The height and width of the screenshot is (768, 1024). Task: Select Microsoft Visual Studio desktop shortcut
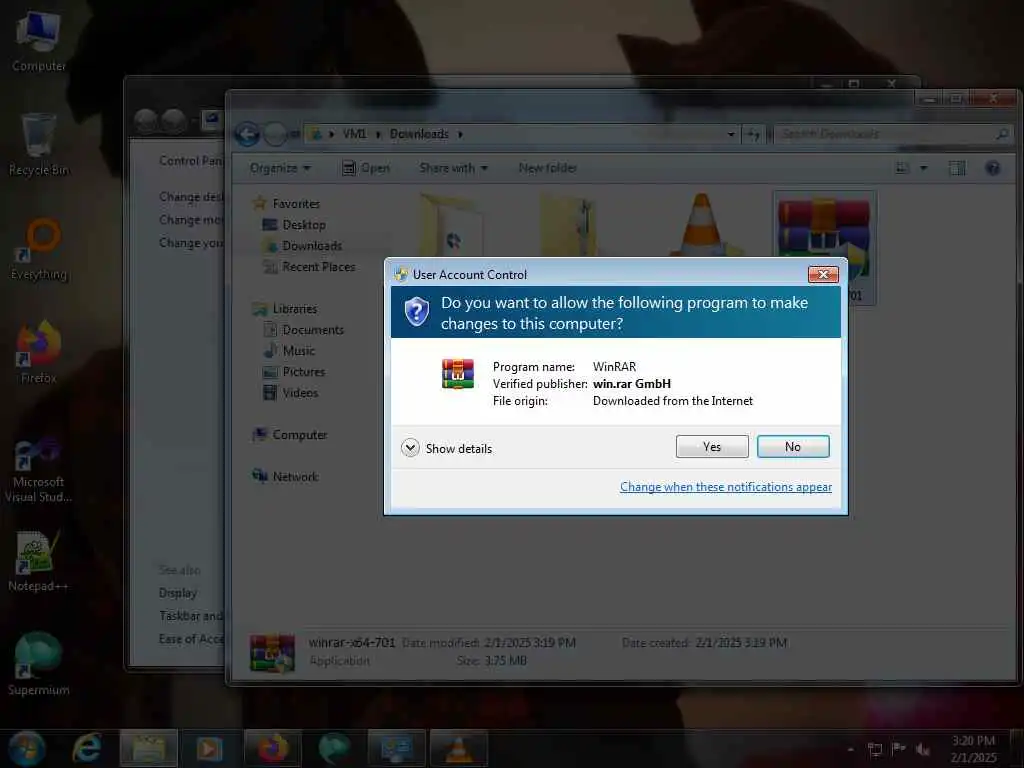click(39, 470)
